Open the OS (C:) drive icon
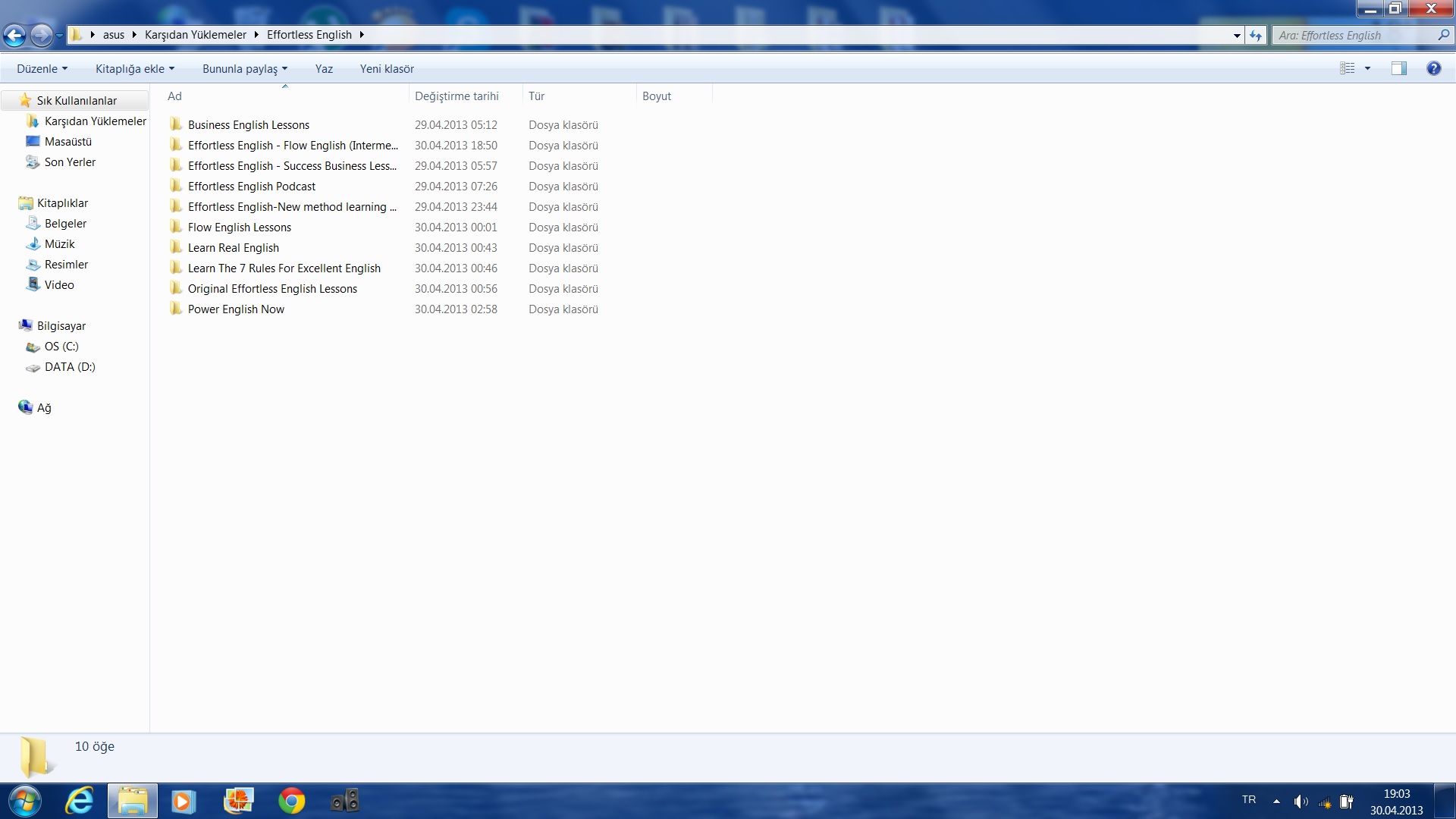 click(x=33, y=347)
